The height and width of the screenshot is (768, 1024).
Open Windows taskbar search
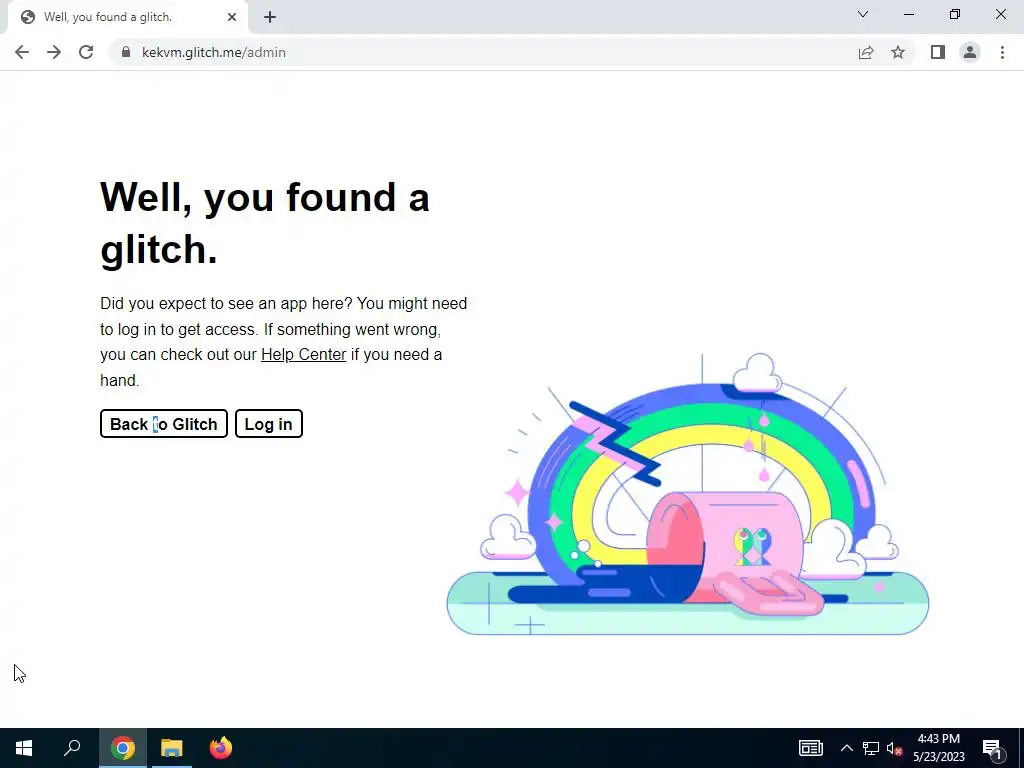(72, 748)
